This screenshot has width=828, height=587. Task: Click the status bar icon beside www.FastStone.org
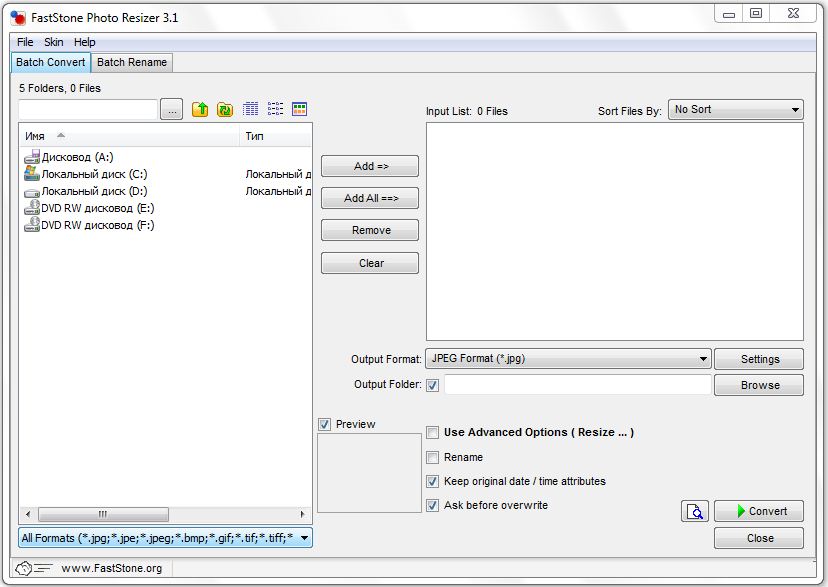point(33,568)
